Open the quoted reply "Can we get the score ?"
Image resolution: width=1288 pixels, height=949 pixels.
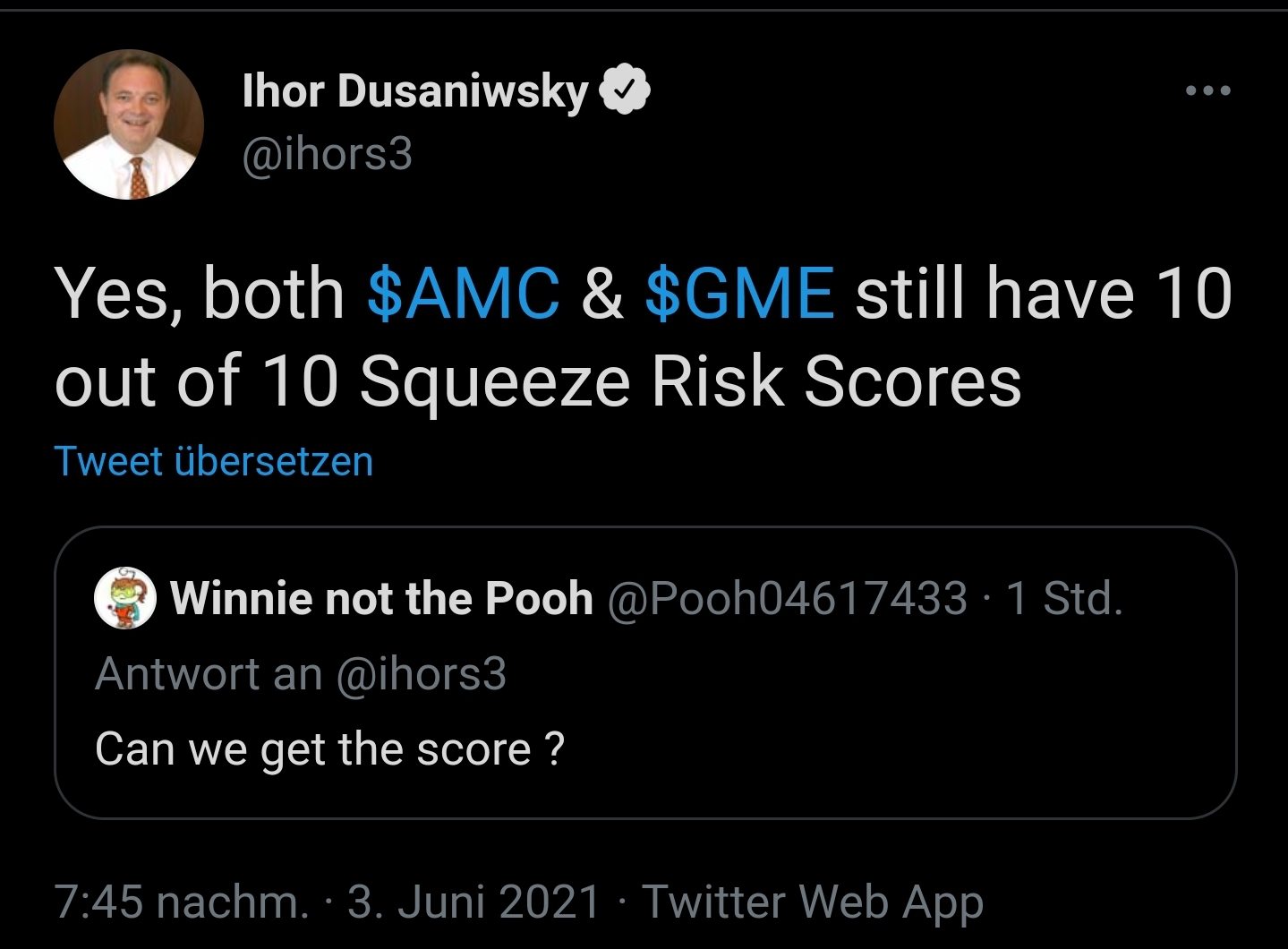329,749
